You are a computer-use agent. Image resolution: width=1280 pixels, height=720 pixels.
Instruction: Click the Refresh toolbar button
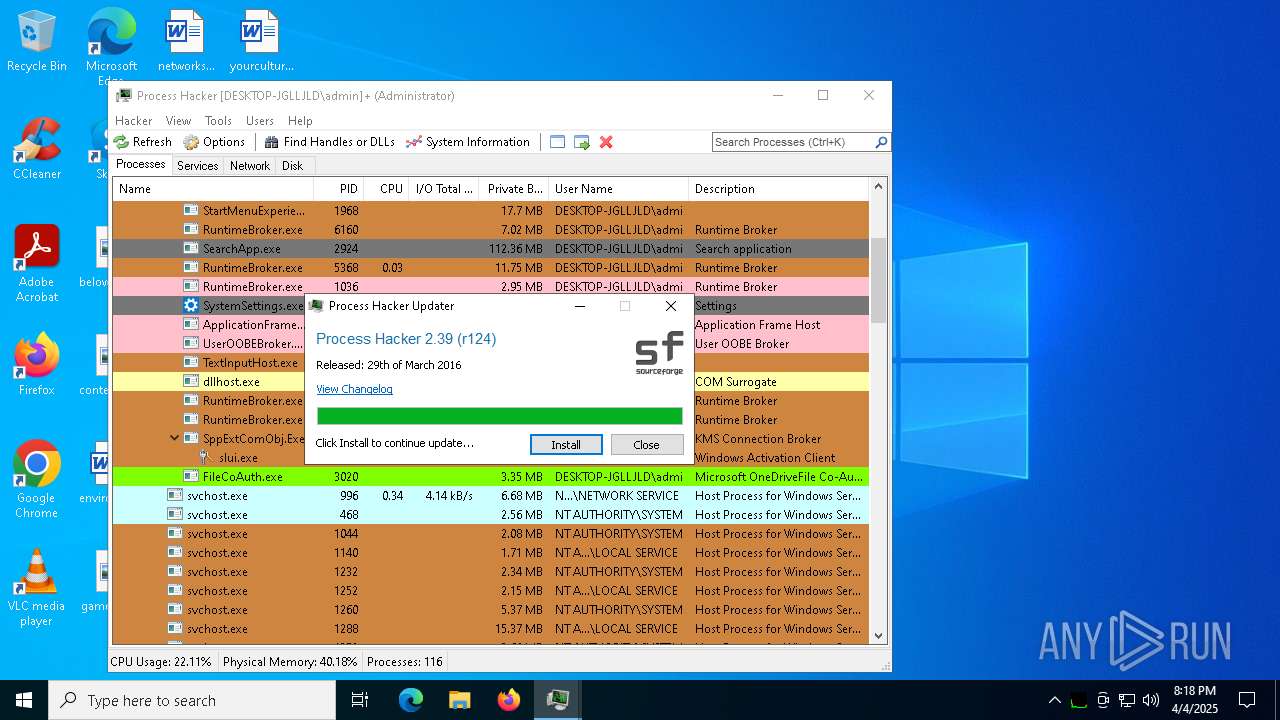pyautogui.click(x=143, y=142)
